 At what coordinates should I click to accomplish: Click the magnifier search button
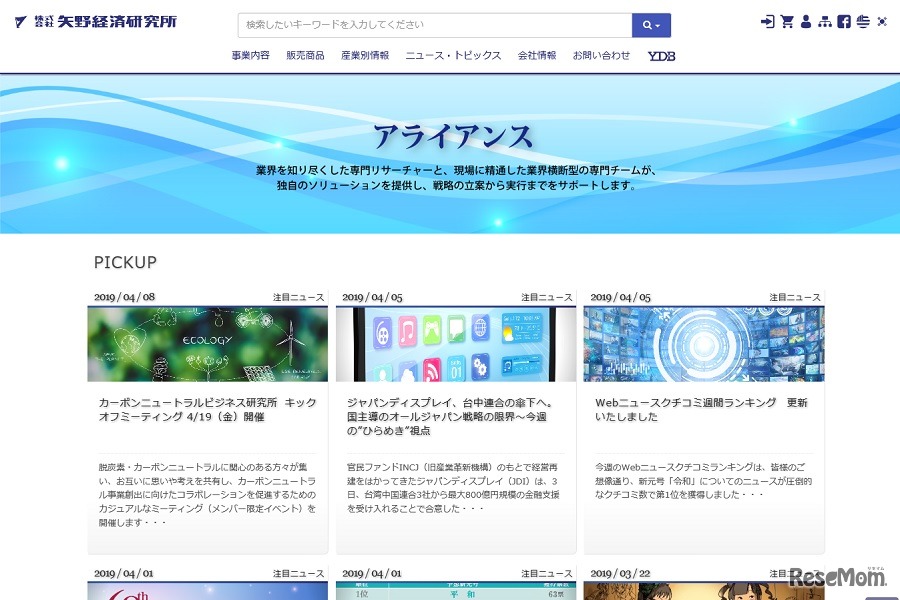(645, 23)
